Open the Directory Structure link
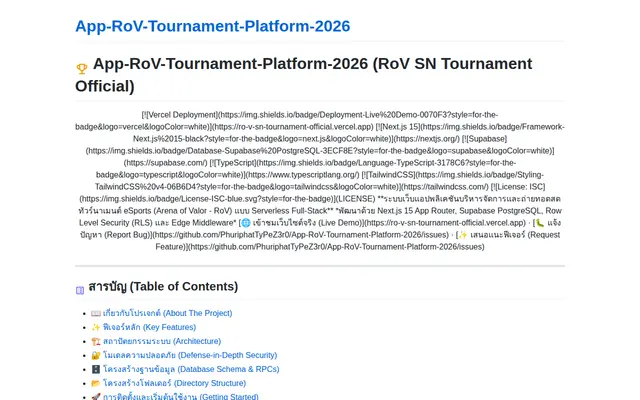Image resolution: width=640 pixels, height=400 pixels. click(x=174, y=383)
